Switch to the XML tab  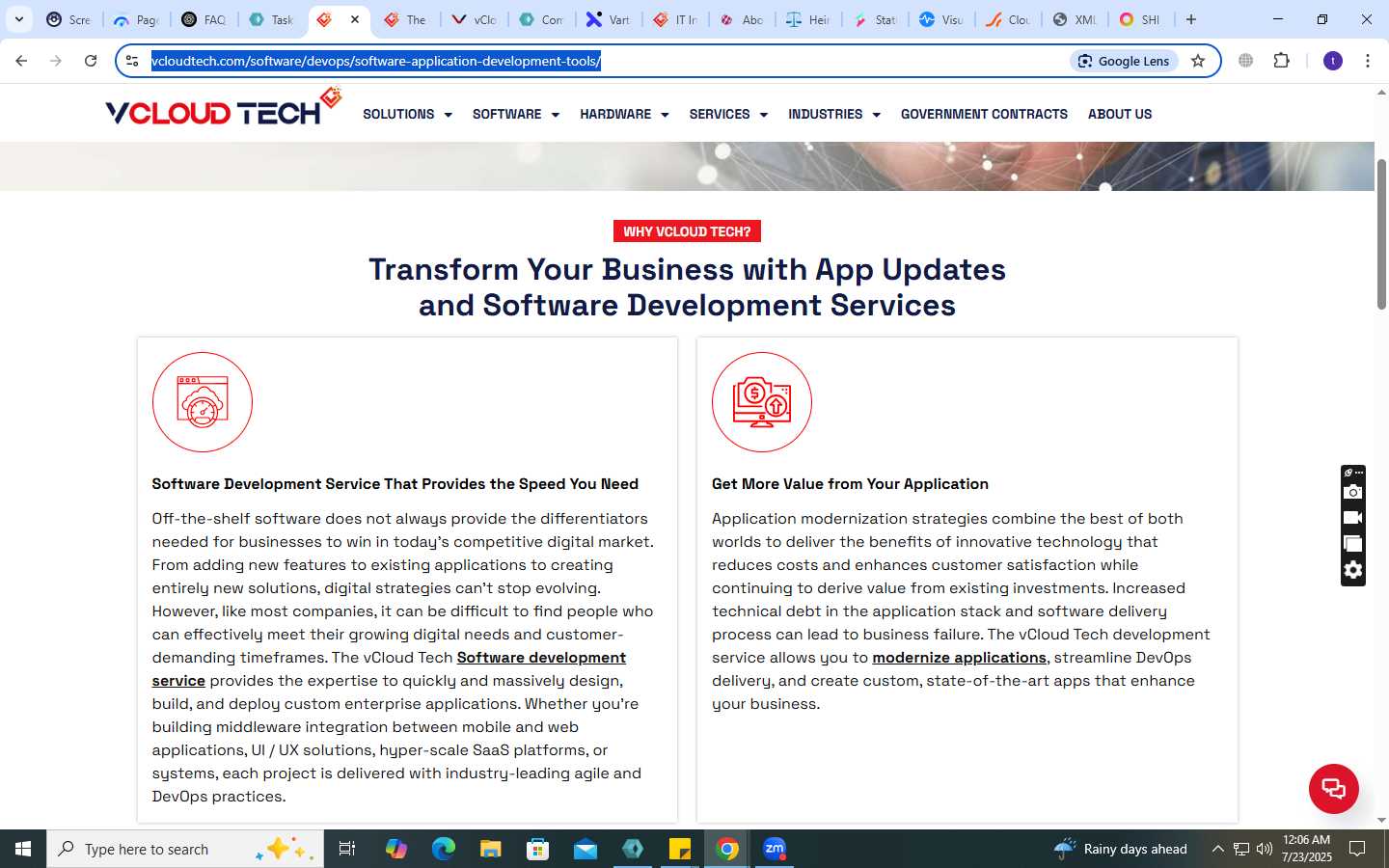point(1074,19)
